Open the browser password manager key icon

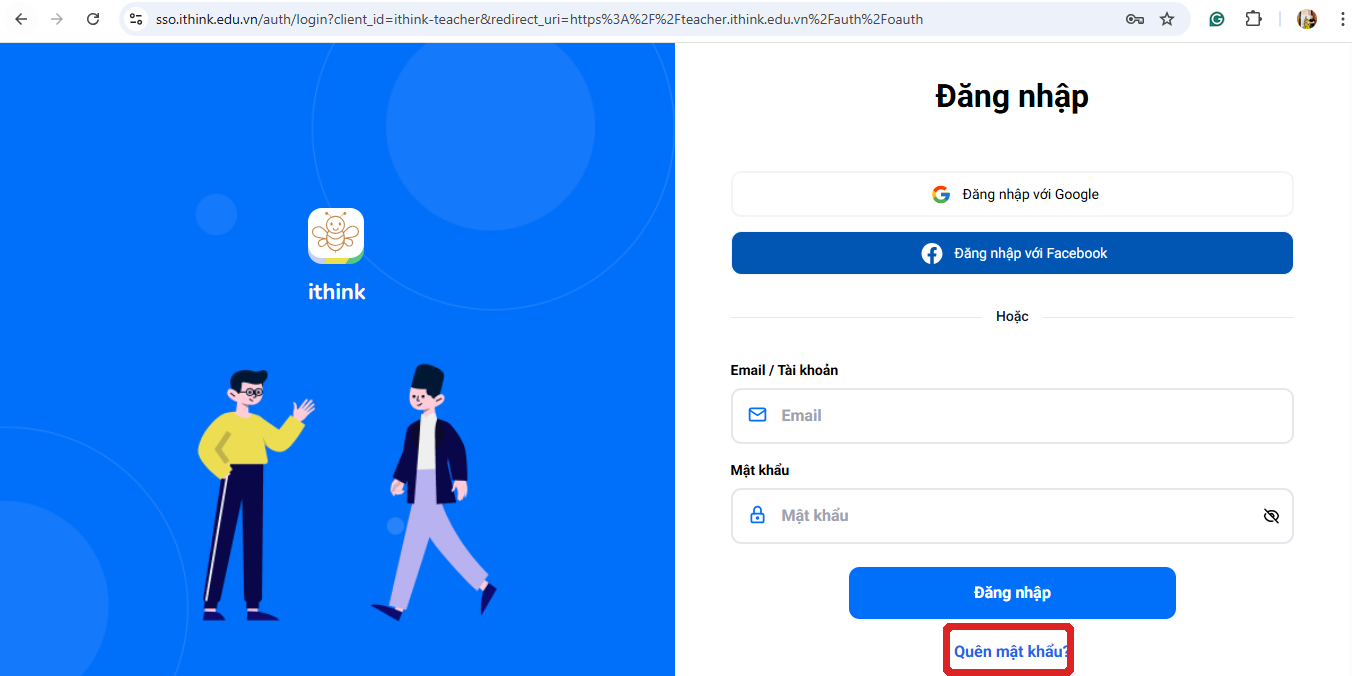pyautogui.click(x=1134, y=19)
